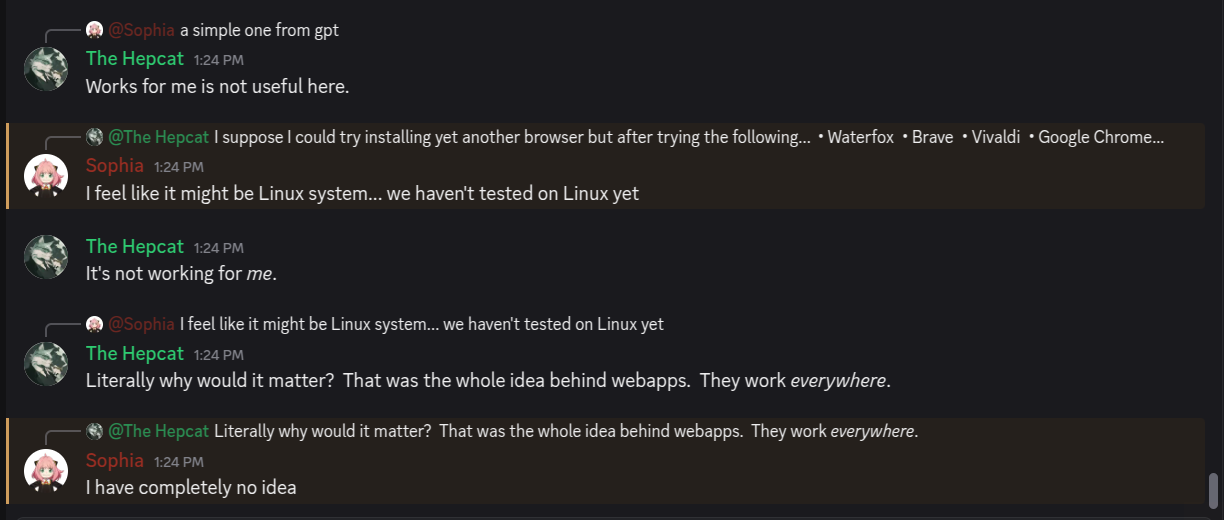Click the 'I have completely no idea' message
This screenshot has height=520, width=1224.
click(191, 488)
